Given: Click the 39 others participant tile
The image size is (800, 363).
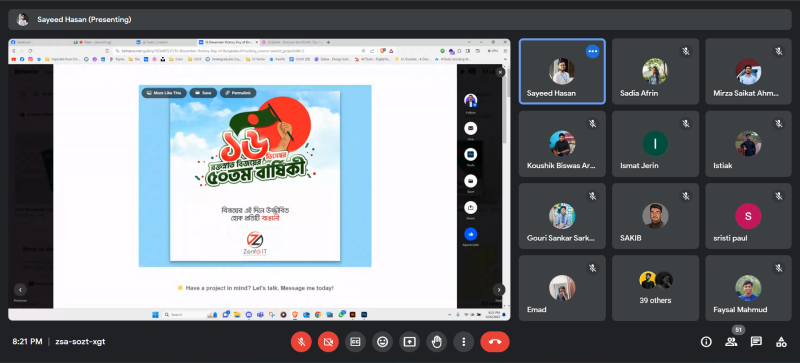Looking at the screenshot, I should 655,288.
